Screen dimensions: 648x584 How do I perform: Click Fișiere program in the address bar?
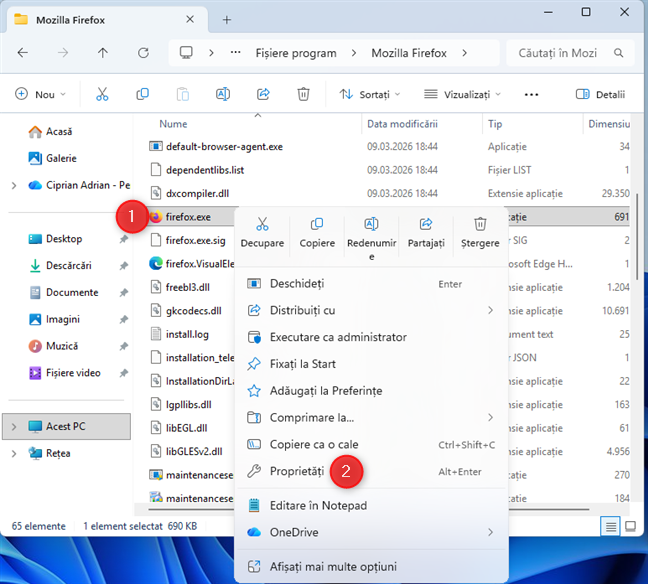(x=296, y=53)
